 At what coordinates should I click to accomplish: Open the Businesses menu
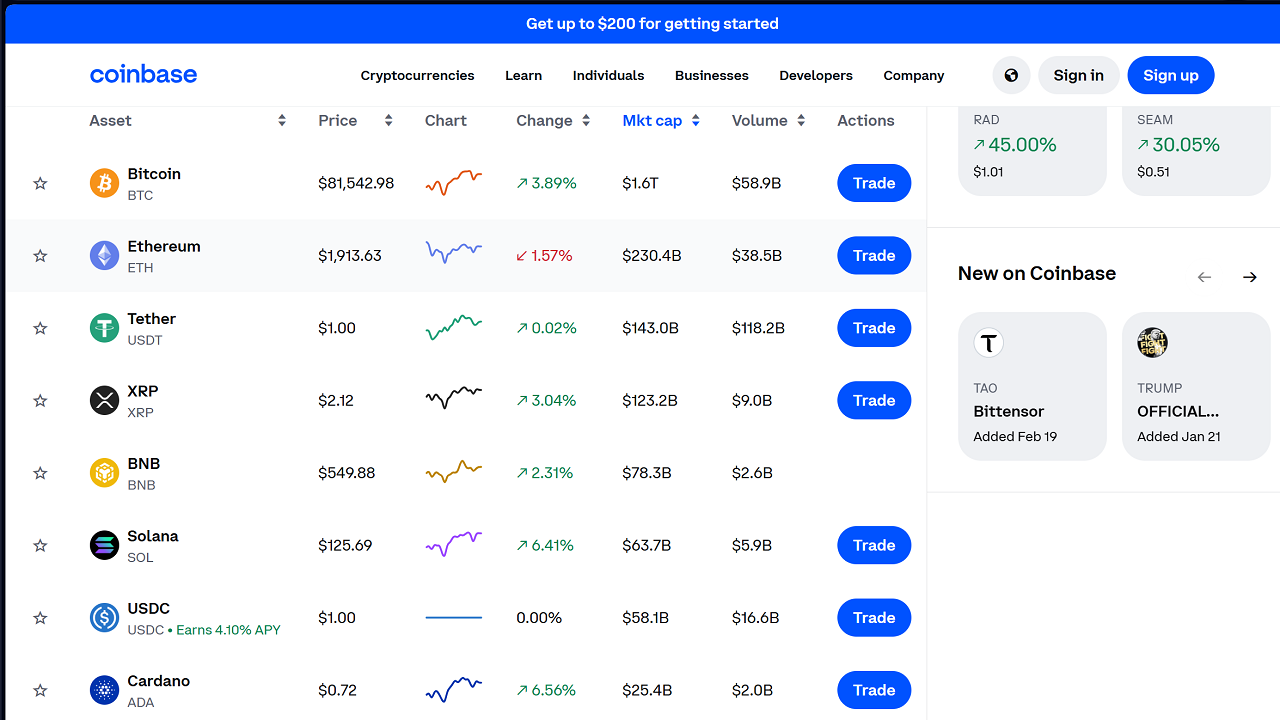[711, 75]
